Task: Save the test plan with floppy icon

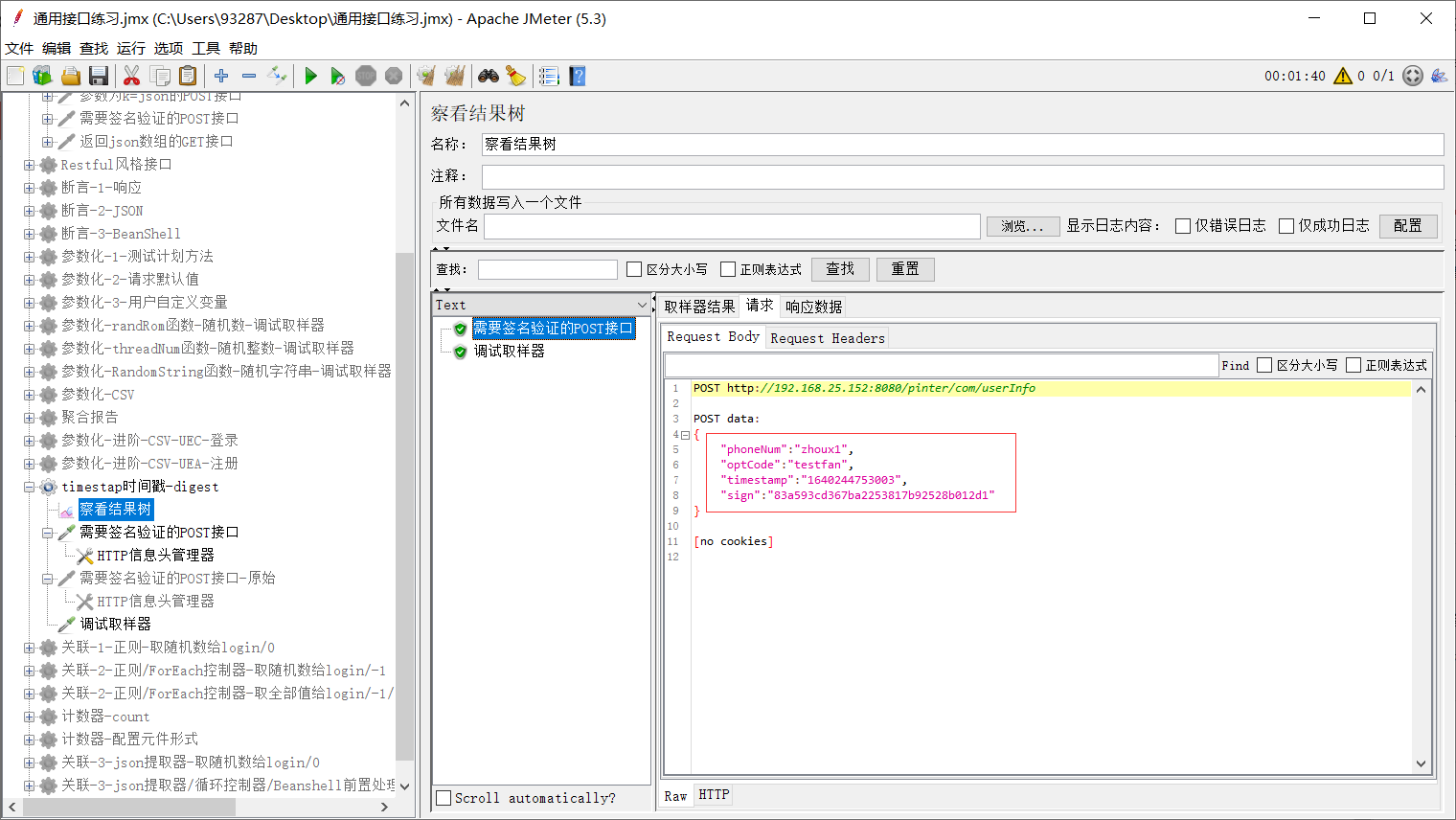Action: click(x=98, y=76)
